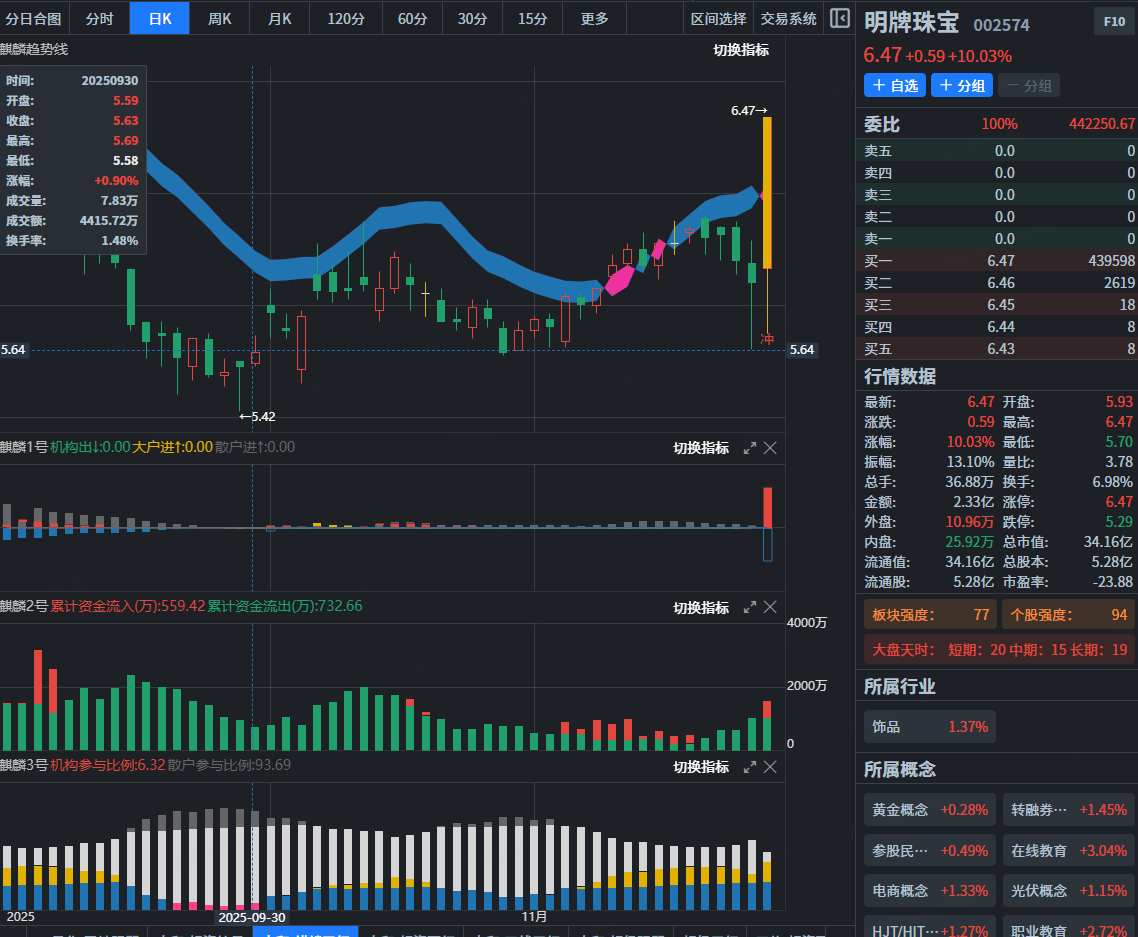Close the 麒麟3号 indicator panel

click(x=770, y=767)
